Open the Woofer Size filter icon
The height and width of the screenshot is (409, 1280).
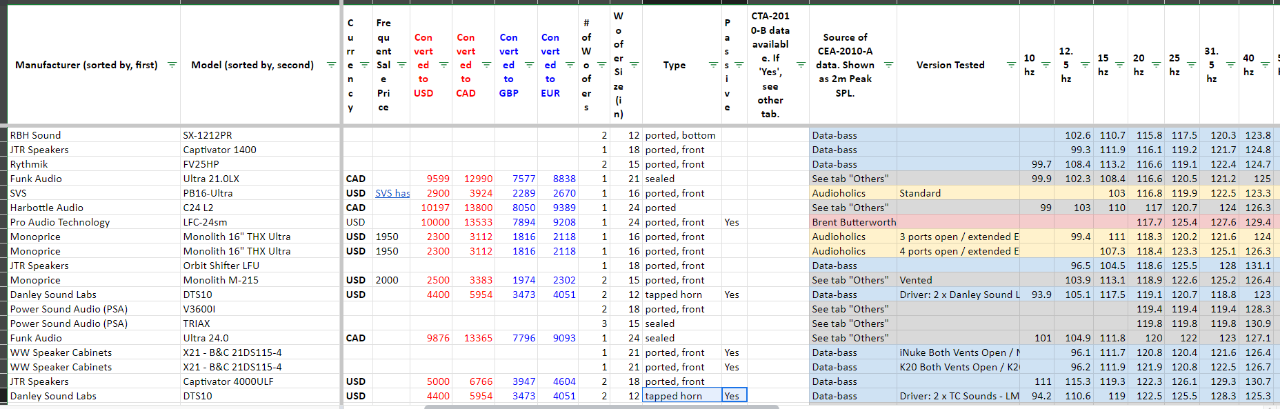pos(633,65)
